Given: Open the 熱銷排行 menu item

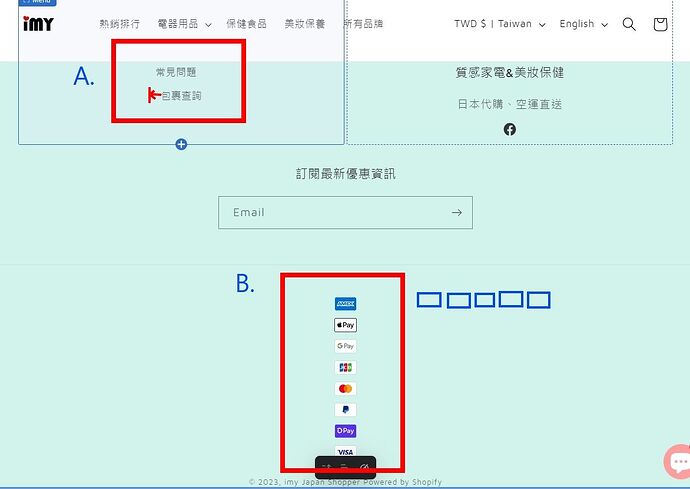Looking at the screenshot, I should click(x=119, y=24).
